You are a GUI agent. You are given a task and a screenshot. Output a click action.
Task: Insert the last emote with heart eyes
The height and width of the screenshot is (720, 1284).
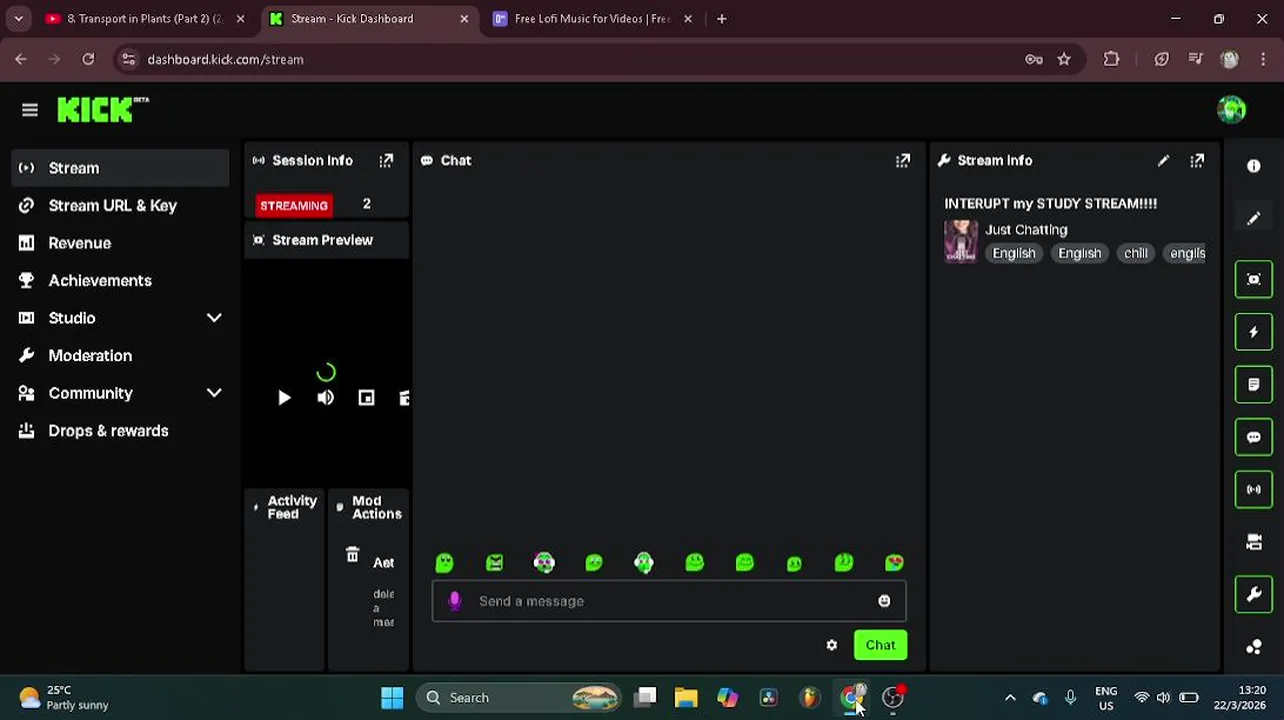click(x=894, y=563)
